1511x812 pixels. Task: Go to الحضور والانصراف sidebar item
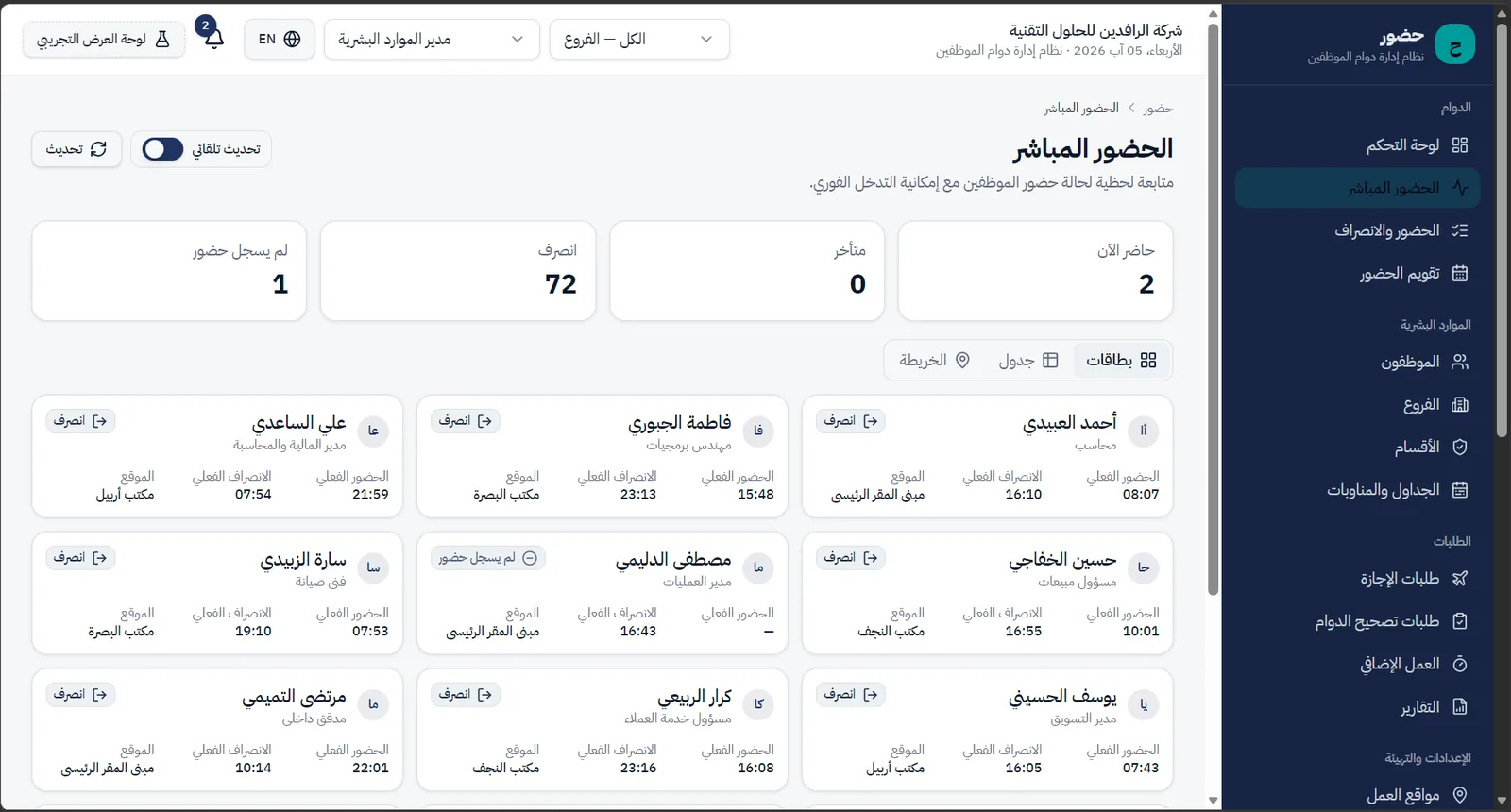[x=1357, y=230]
